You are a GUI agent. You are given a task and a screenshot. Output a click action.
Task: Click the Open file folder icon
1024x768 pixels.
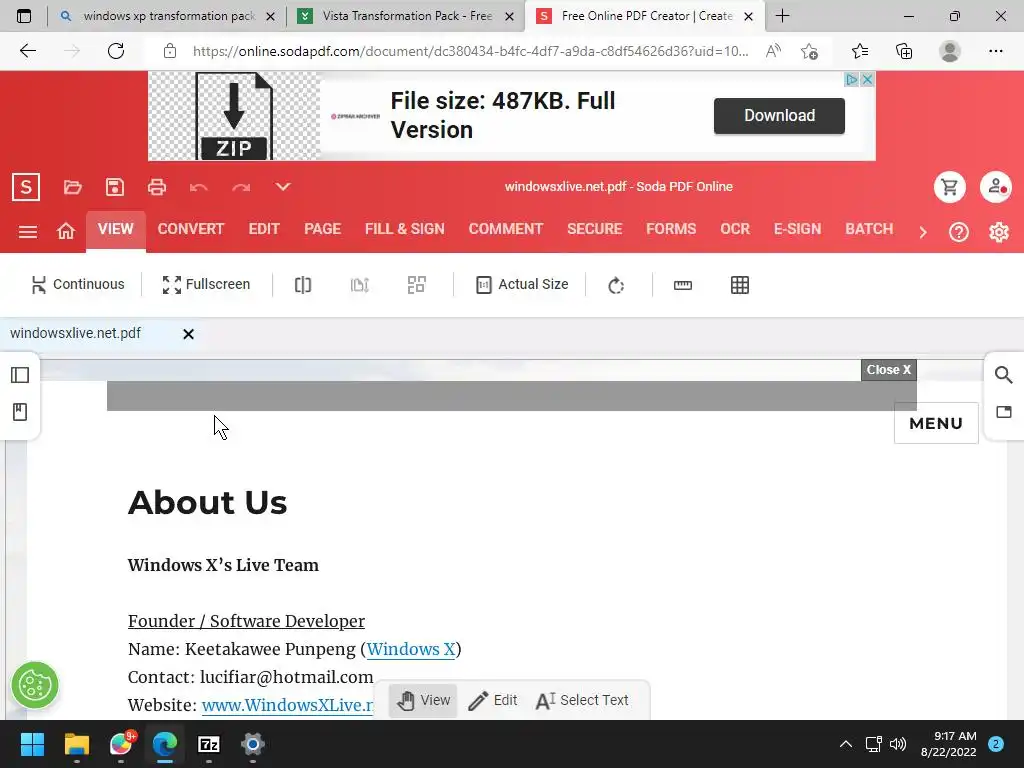(72, 187)
